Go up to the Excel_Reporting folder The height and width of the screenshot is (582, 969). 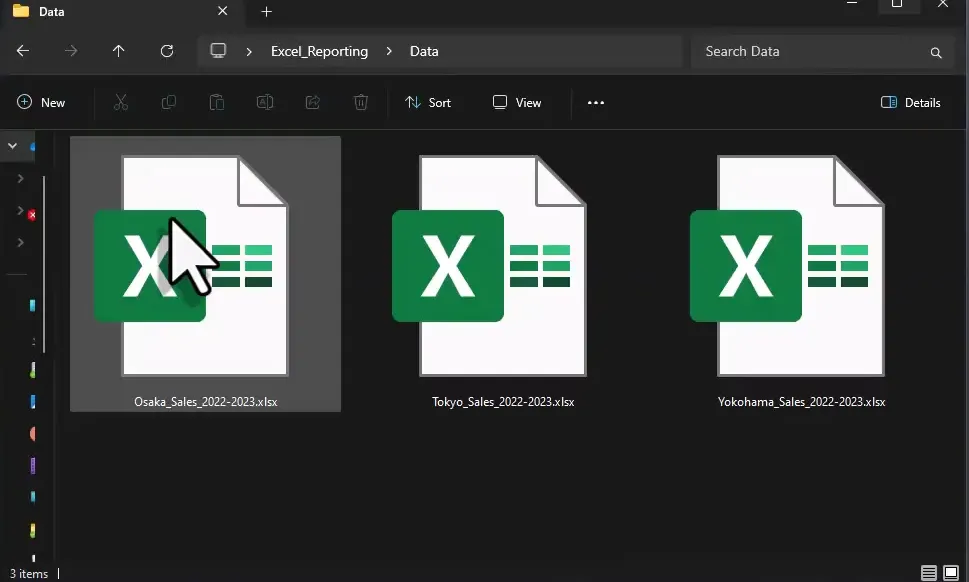coord(118,51)
